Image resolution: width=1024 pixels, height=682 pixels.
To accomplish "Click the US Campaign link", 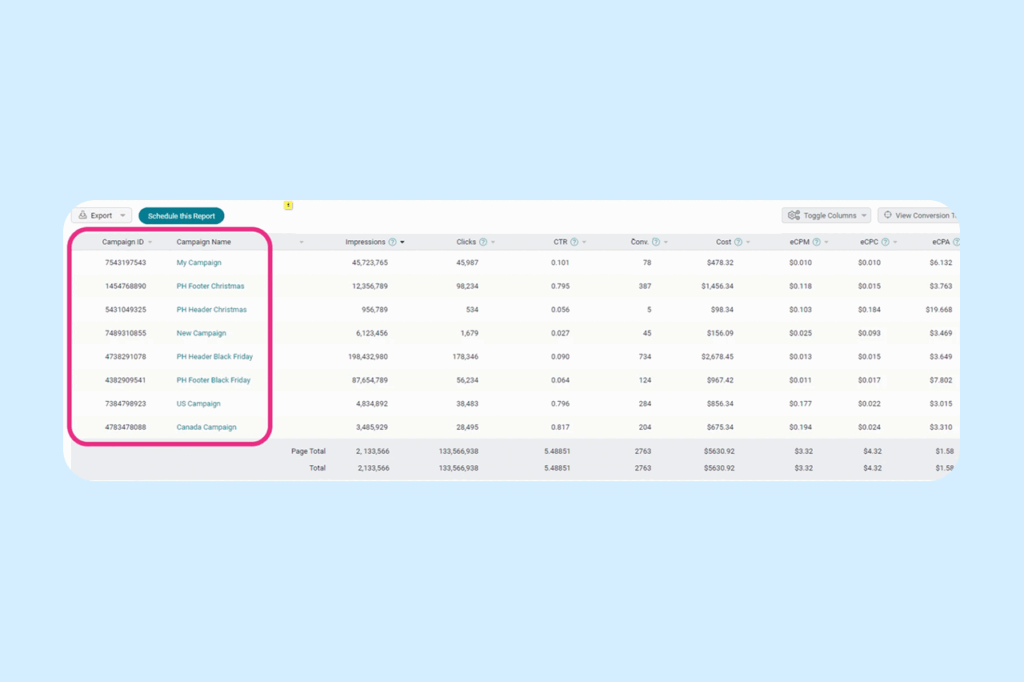I will click(198, 404).
